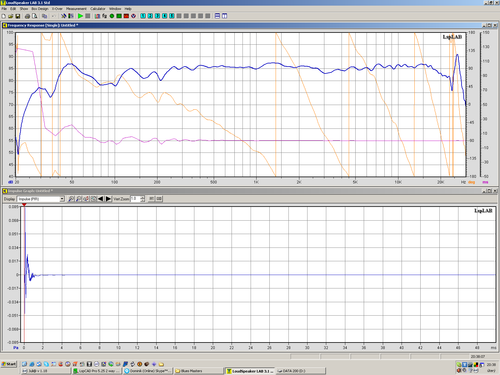The width and height of the screenshot is (500, 375).
Task: Toggle cyan curve memory button 3
Action: 157,16
